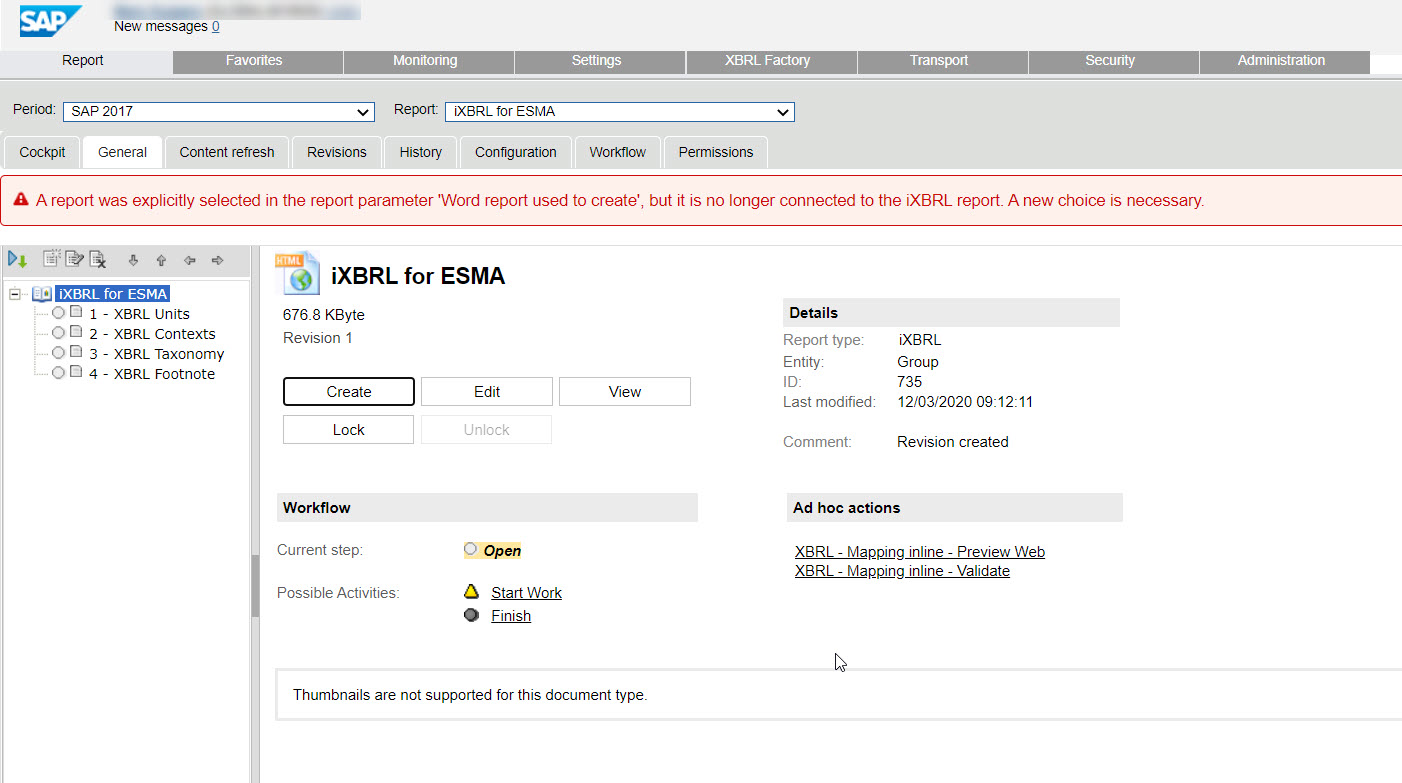This screenshot has width=1402, height=783.
Task: Click the View button
Action: coord(625,392)
